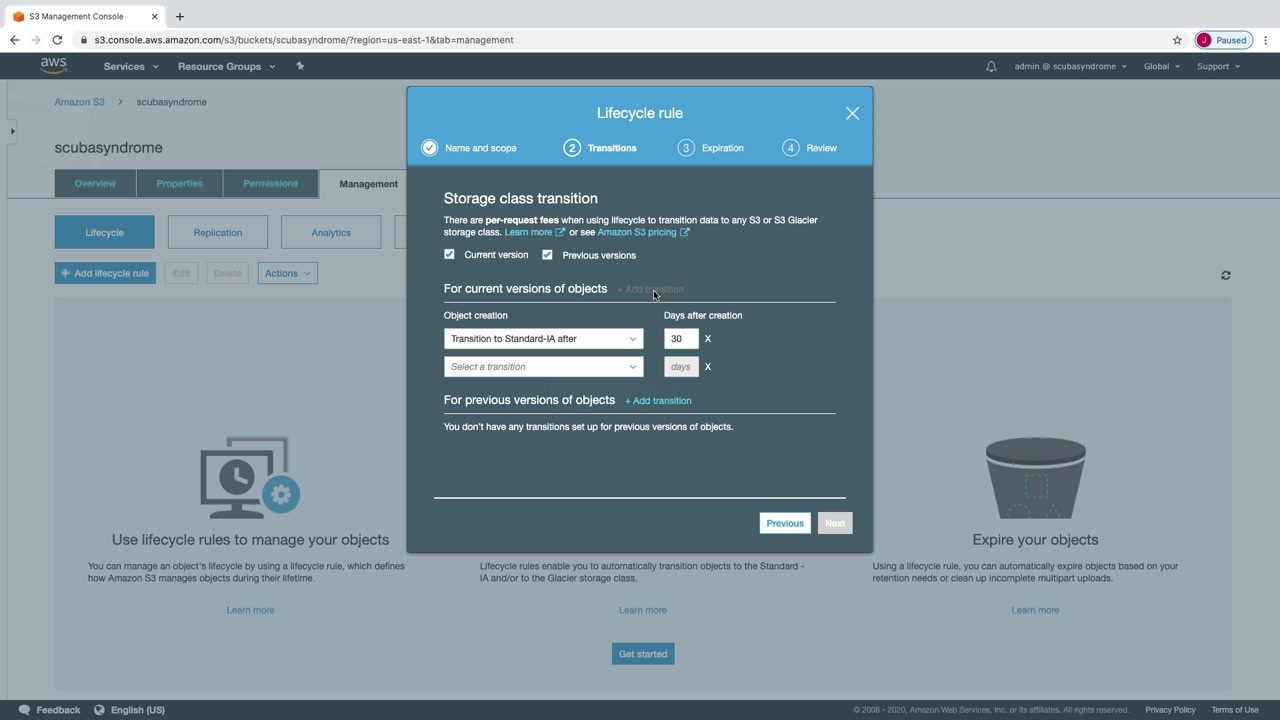1280x720 pixels.
Task: Open 'Transition to Standard-IA after' dropdown
Action: tap(543, 339)
